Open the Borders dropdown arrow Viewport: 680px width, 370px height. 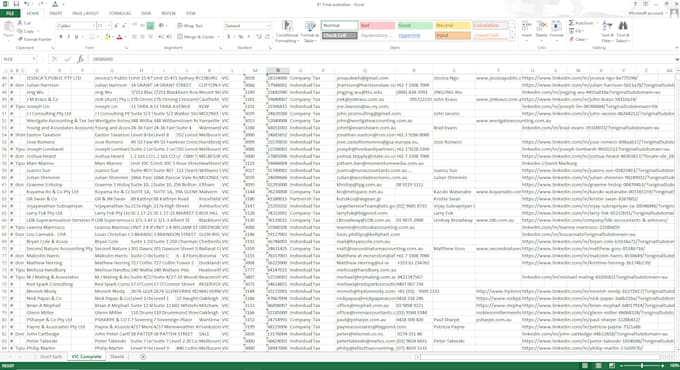coord(98,37)
